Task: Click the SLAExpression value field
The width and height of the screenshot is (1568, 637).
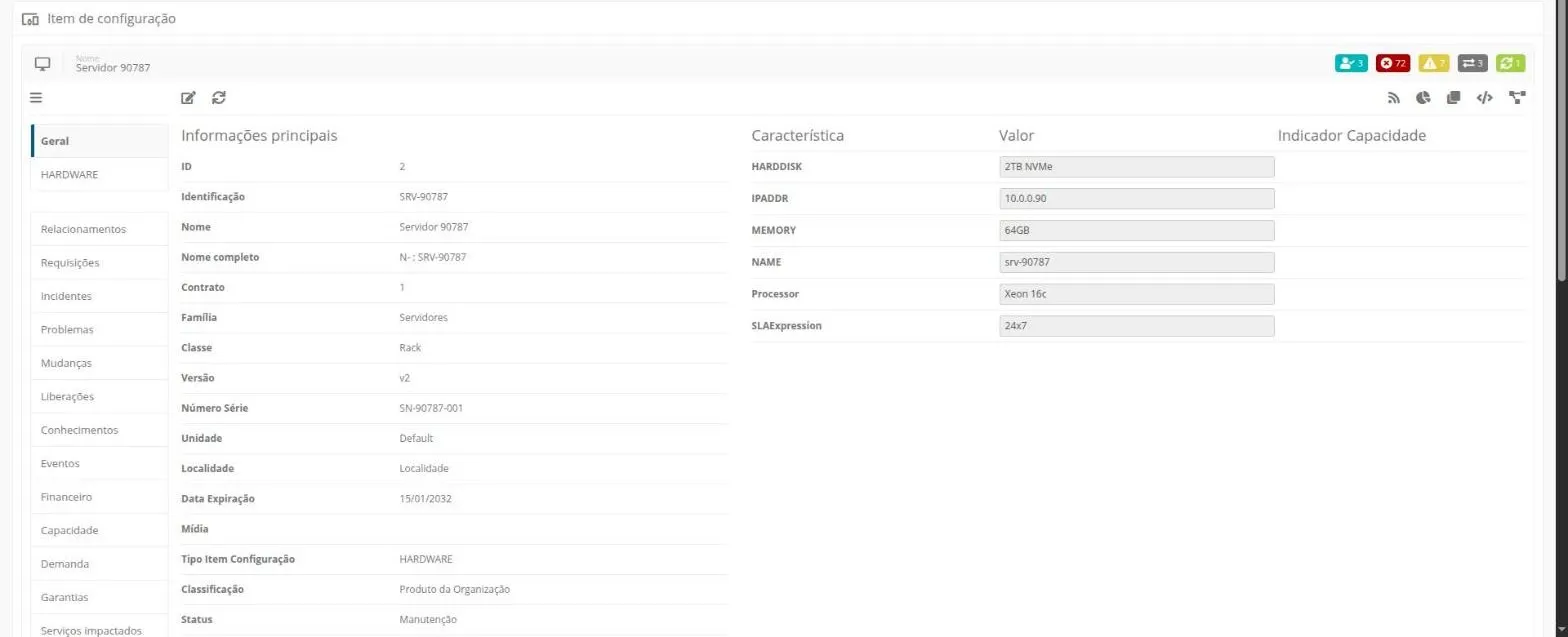Action: click(1136, 326)
